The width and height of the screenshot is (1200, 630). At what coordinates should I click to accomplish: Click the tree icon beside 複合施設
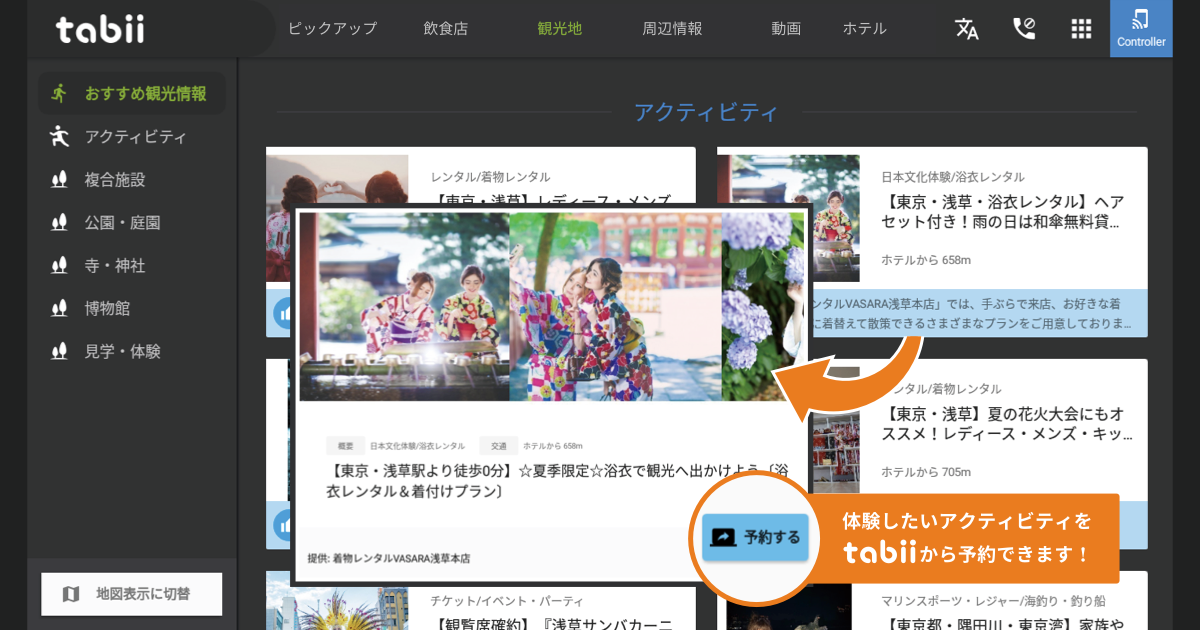coord(60,180)
